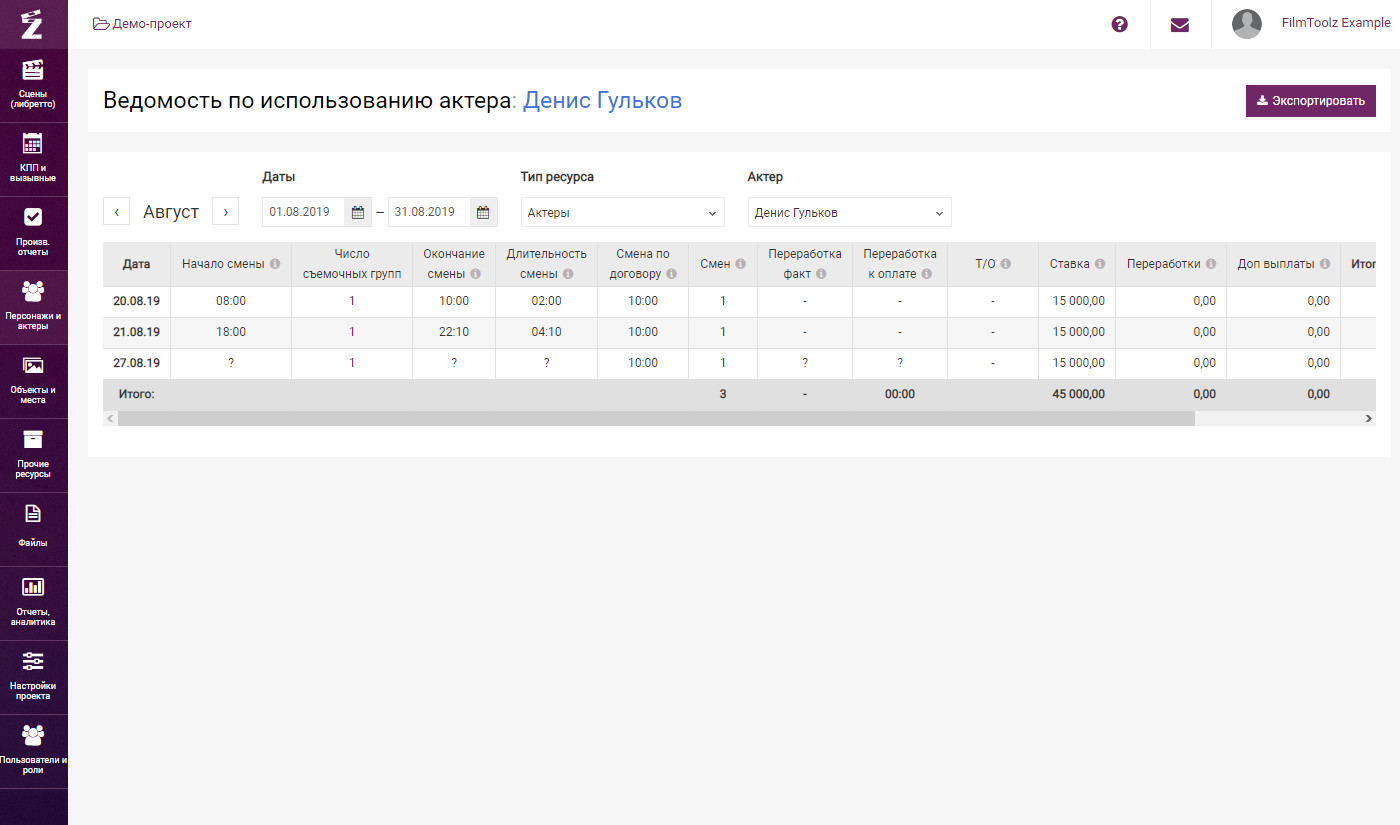Click info icon next to Т/О header

tap(1006, 264)
